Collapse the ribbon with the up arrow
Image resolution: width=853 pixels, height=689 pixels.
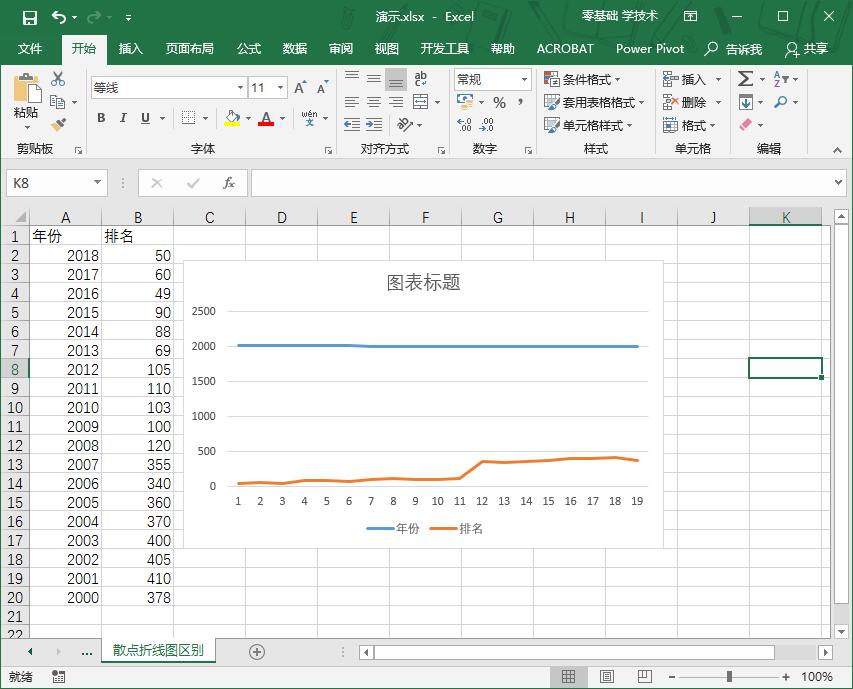837,150
